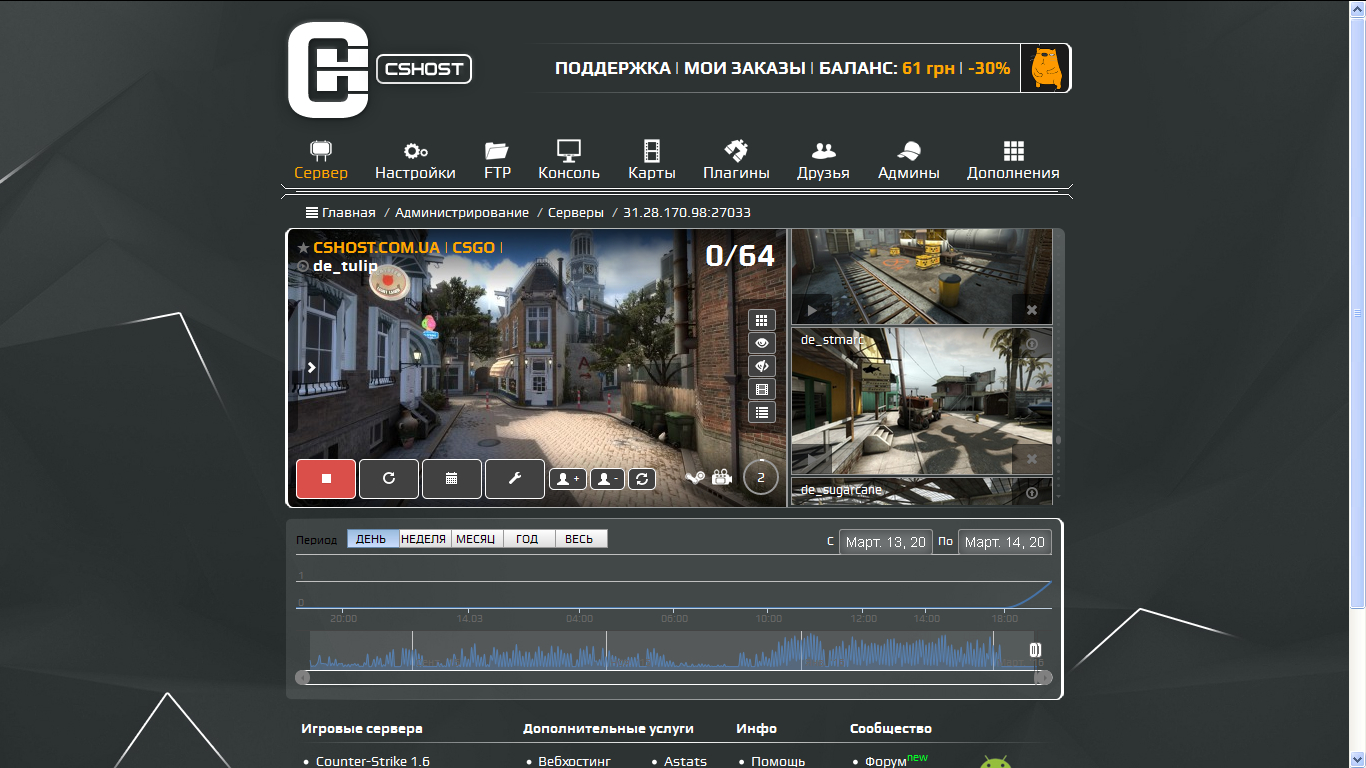The width and height of the screenshot is (1366, 768).
Task: Switch to the Консоль tab
Action: click(569, 160)
